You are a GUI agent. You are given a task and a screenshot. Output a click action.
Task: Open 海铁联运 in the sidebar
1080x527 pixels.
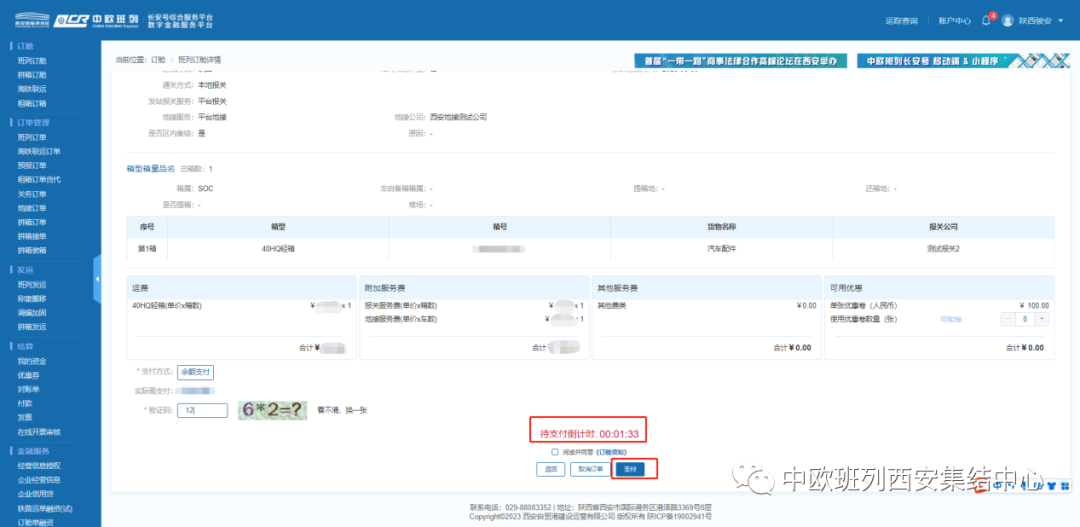click(32, 89)
